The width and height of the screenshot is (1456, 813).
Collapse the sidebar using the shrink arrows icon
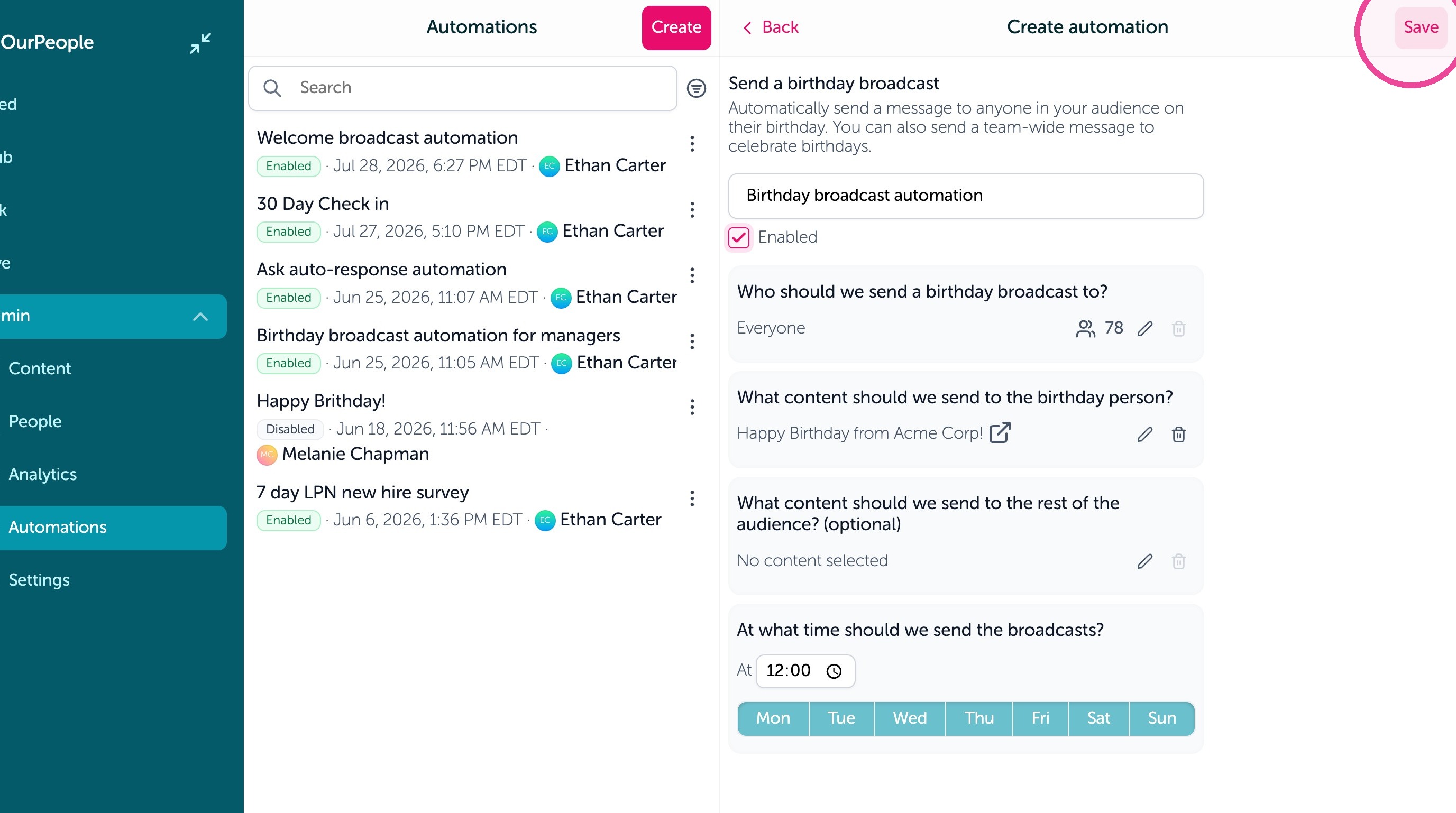[x=200, y=43]
